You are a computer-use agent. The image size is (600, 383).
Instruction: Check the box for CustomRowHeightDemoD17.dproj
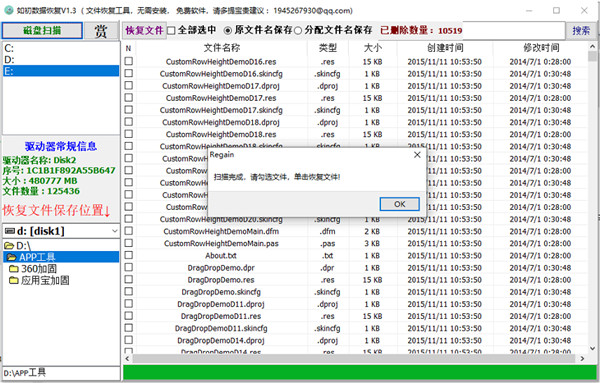click(x=129, y=85)
